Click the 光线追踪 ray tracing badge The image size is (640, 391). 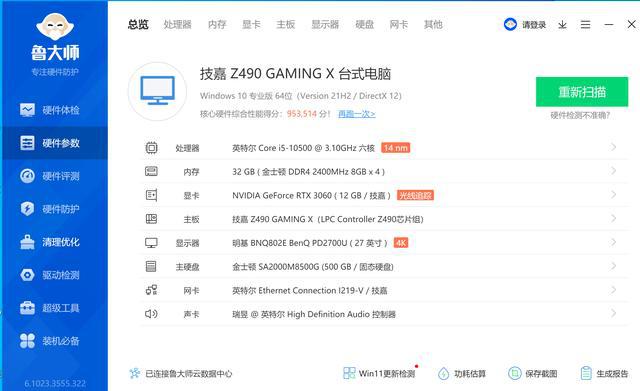point(415,196)
